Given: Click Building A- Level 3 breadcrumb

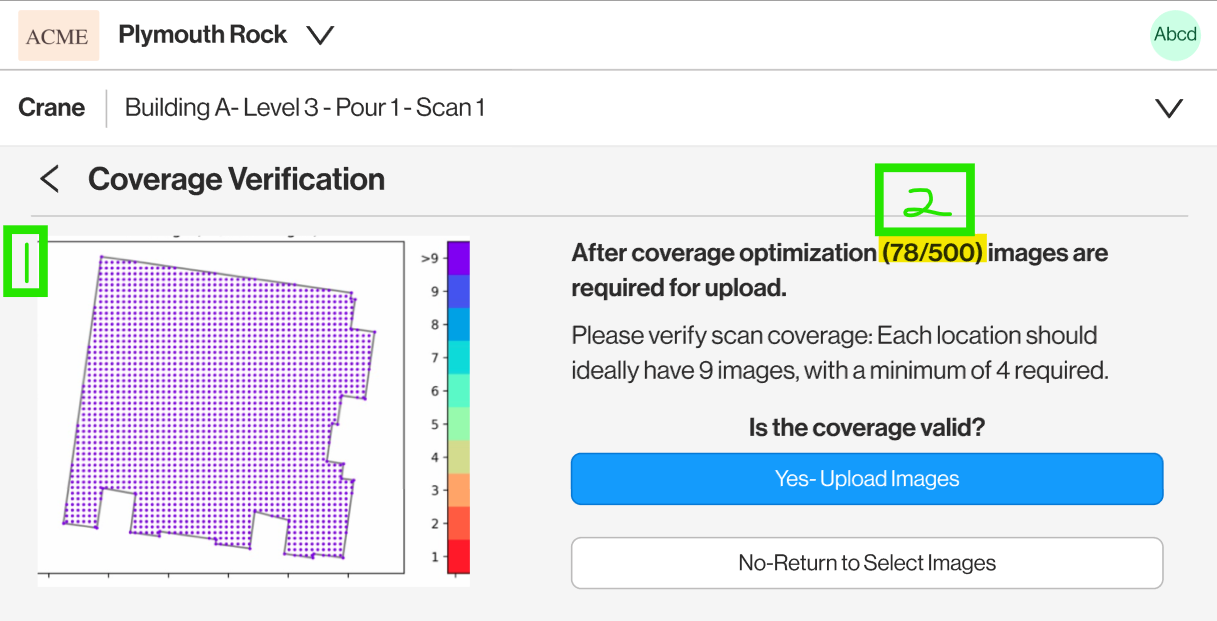Looking at the screenshot, I should point(304,108).
